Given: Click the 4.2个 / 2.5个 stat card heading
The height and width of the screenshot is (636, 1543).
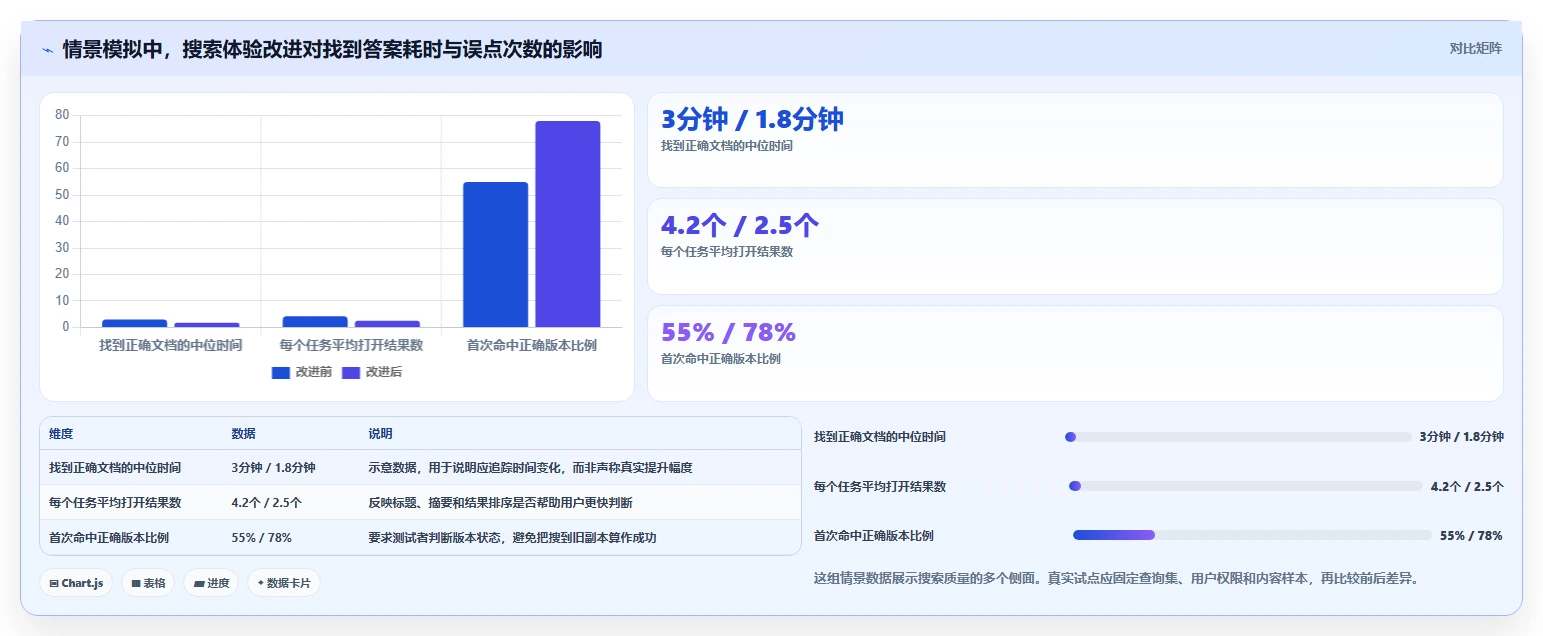Looking at the screenshot, I should 740,226.
